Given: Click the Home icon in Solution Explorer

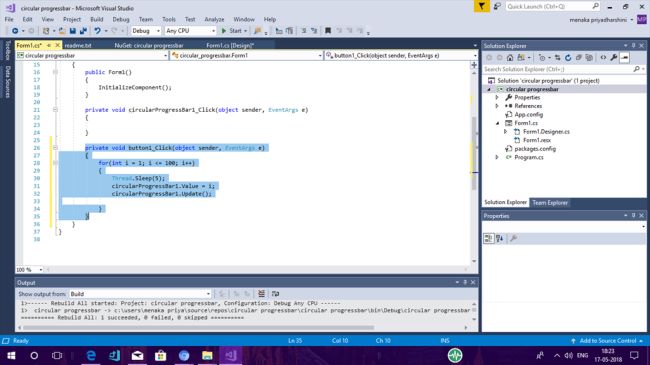Looking at the screenshot, I should (x=510, y=58).
